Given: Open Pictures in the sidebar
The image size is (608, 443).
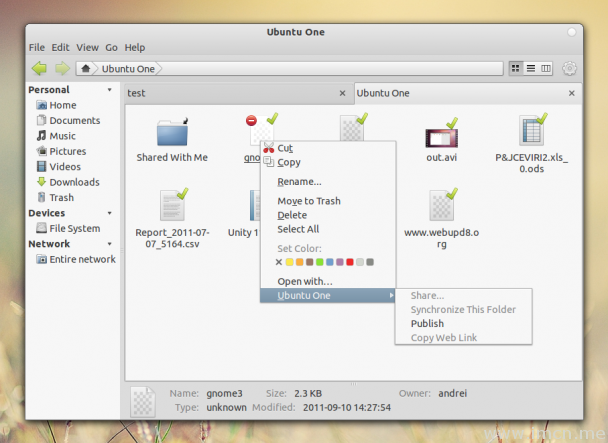Looking at the screenshot, I should click(x=61, y=151).
